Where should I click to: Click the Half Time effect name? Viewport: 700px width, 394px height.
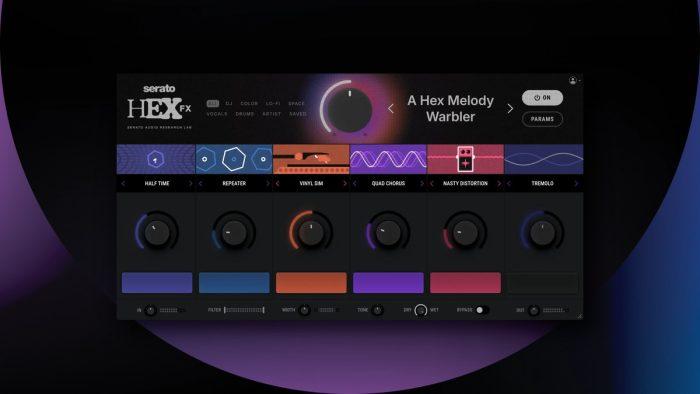click(157, 183)
